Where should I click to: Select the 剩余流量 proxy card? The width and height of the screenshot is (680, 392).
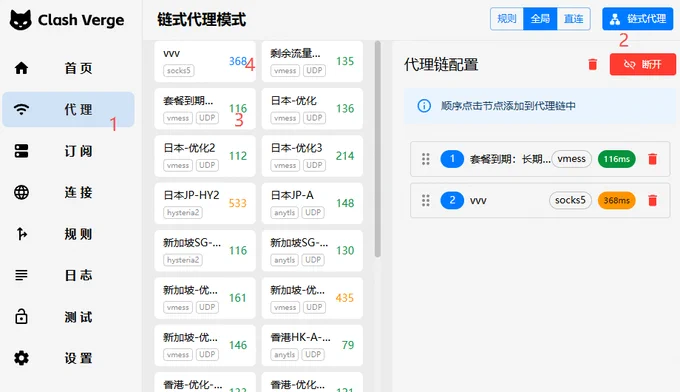pos(312,62)
